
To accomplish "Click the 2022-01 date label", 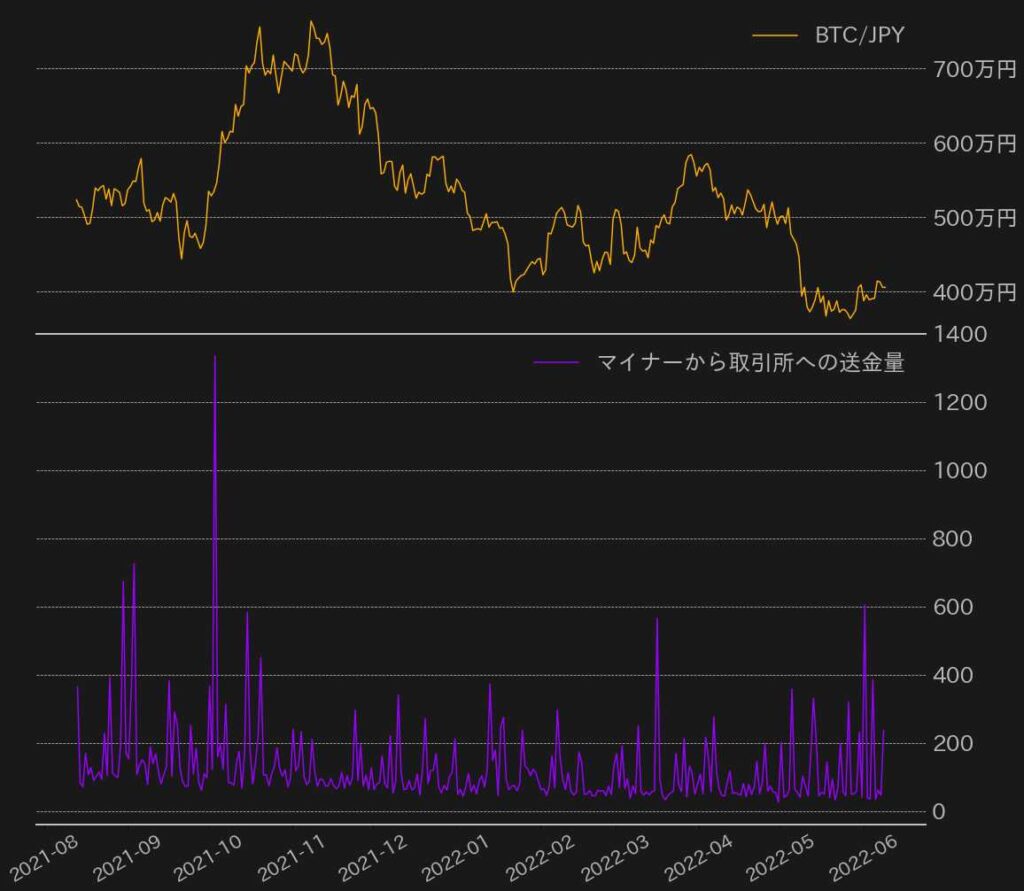I will coord(455,857).
